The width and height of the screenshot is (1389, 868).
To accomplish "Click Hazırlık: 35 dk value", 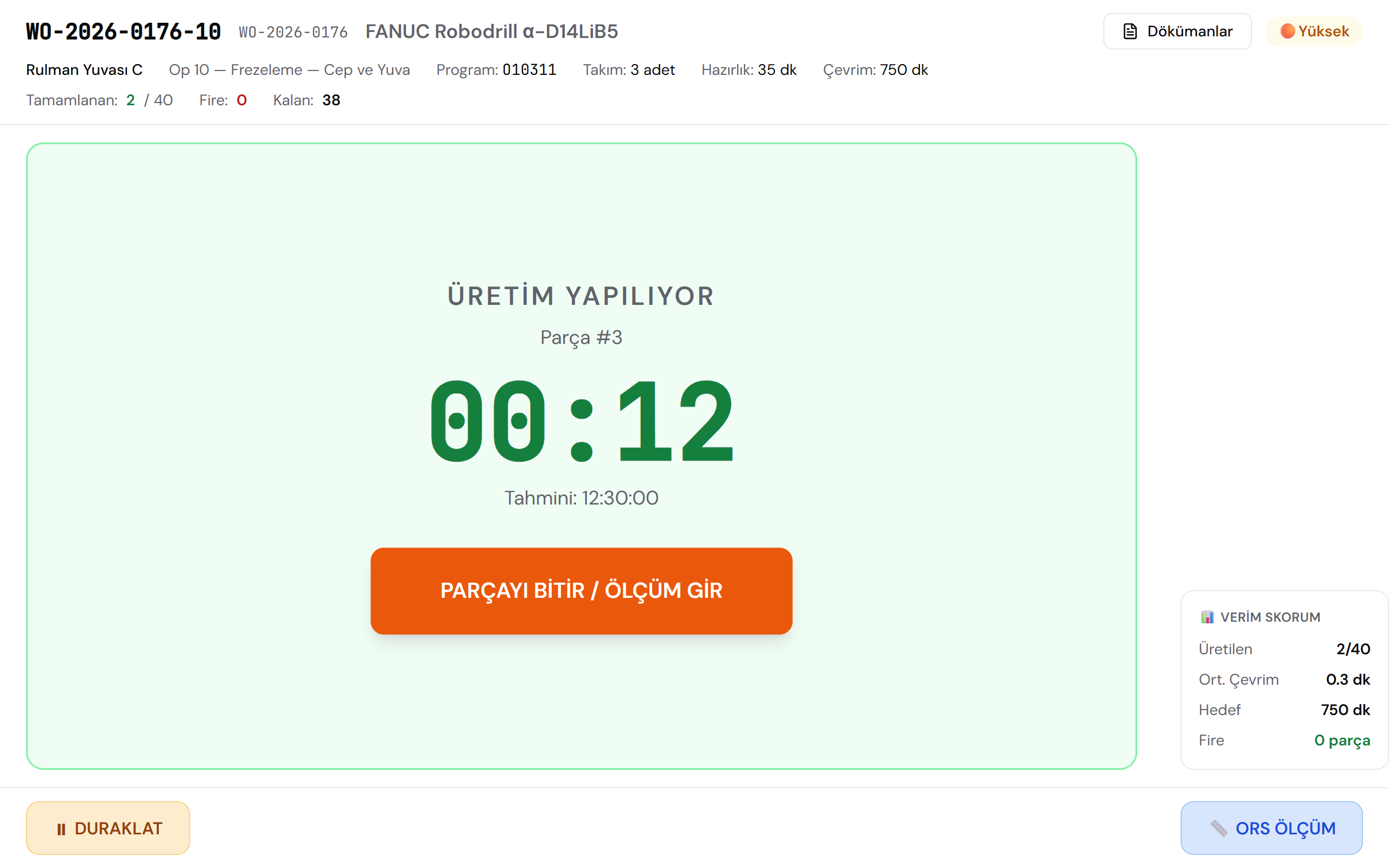I will [x=748, y=69].
